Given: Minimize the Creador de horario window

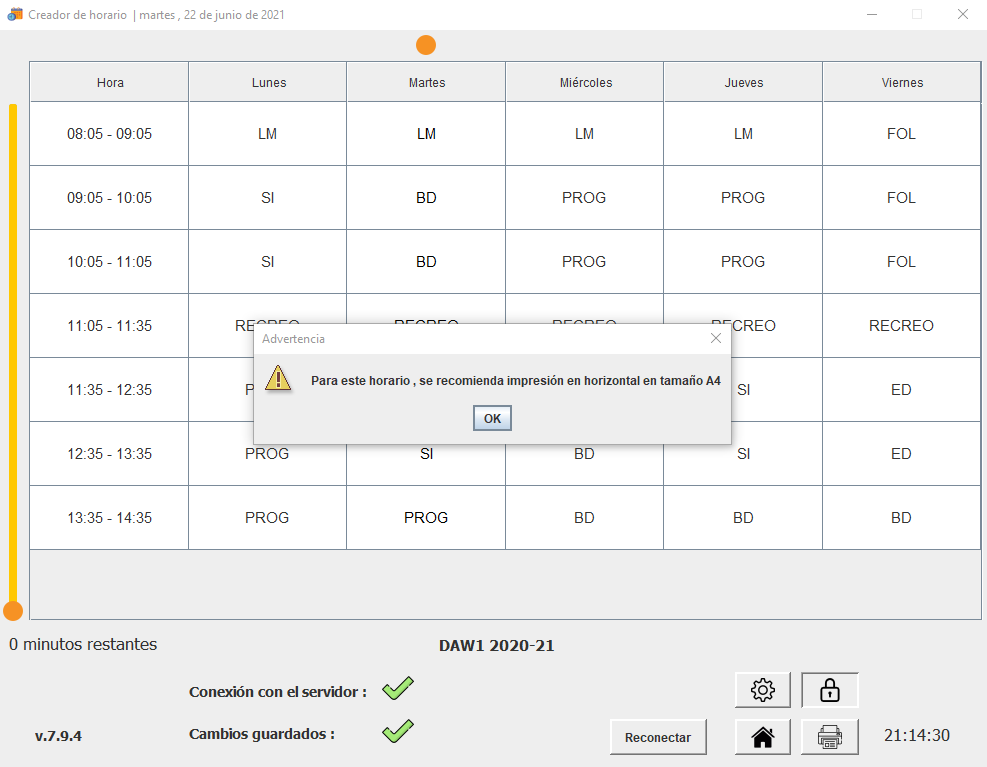Looking at the screenshot, I should [871, 15].
